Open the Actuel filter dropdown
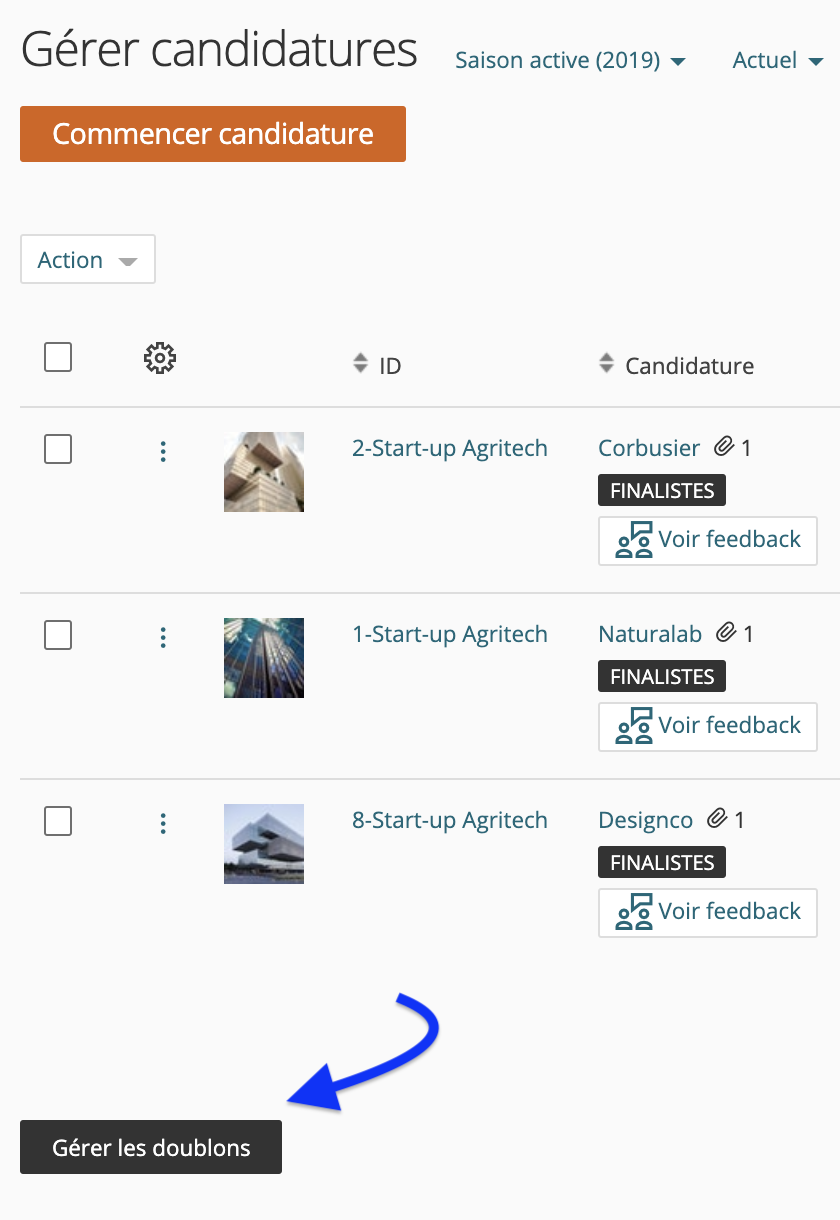 (x=777, y=60)
